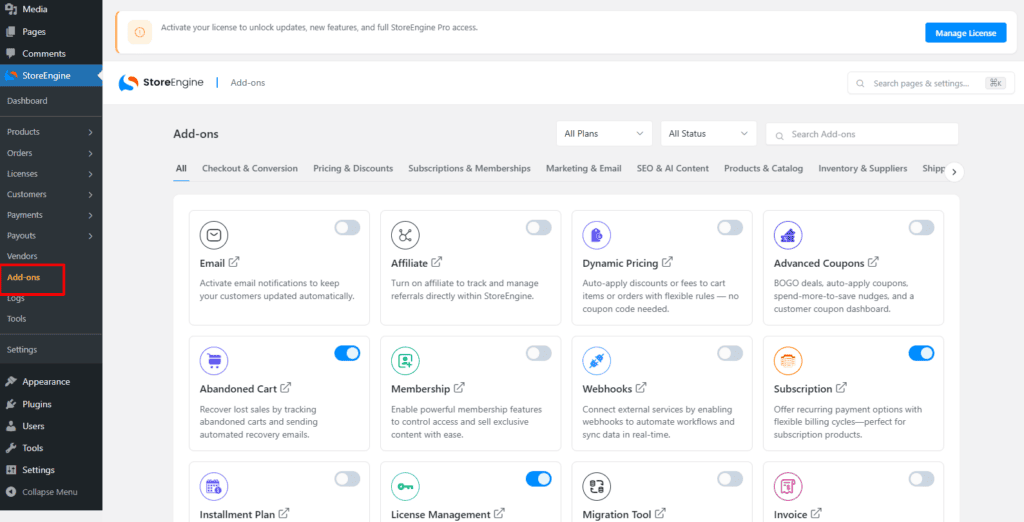1024x522 pixels.
Task: Click the Dynamic Pricing add-on icon
Action: click(596, 235)
